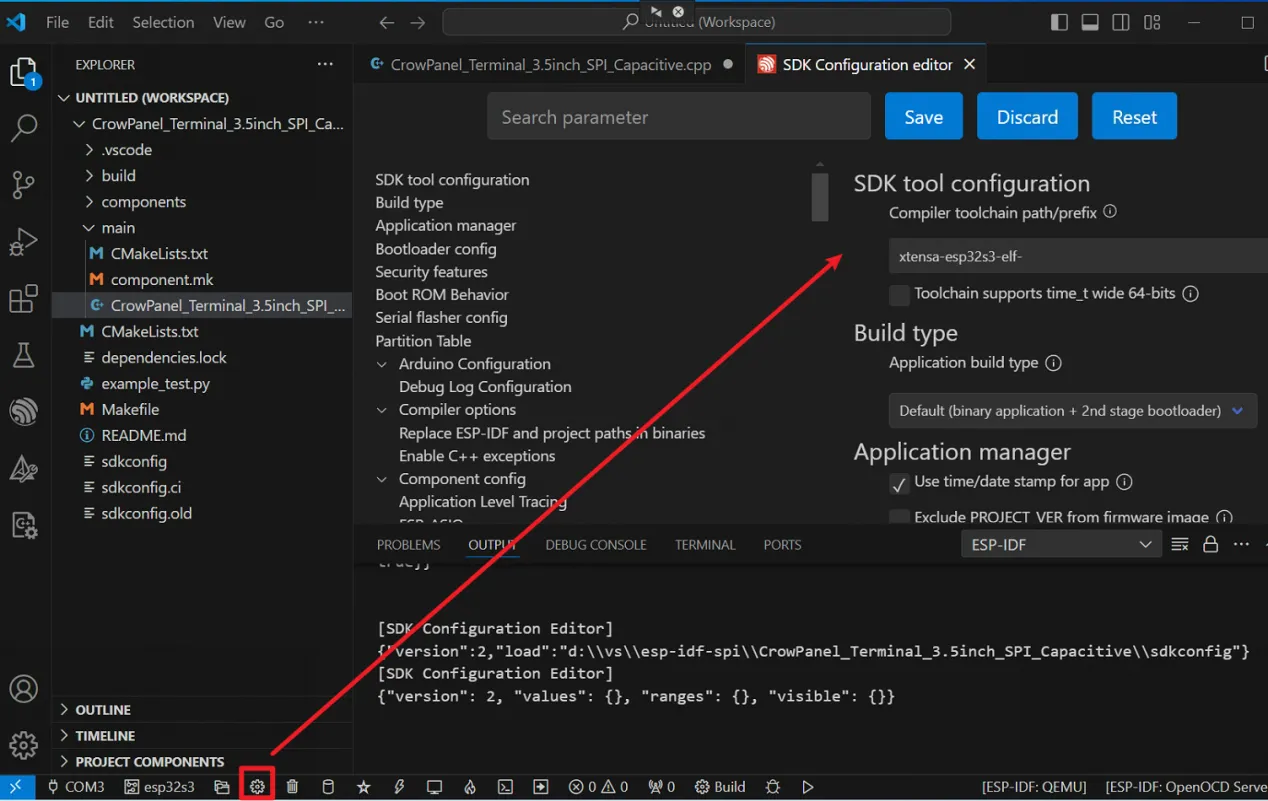This screenshot has width=1268, height=801.
Task: Click the Discard button
Action: click(x=1027, y=117)
